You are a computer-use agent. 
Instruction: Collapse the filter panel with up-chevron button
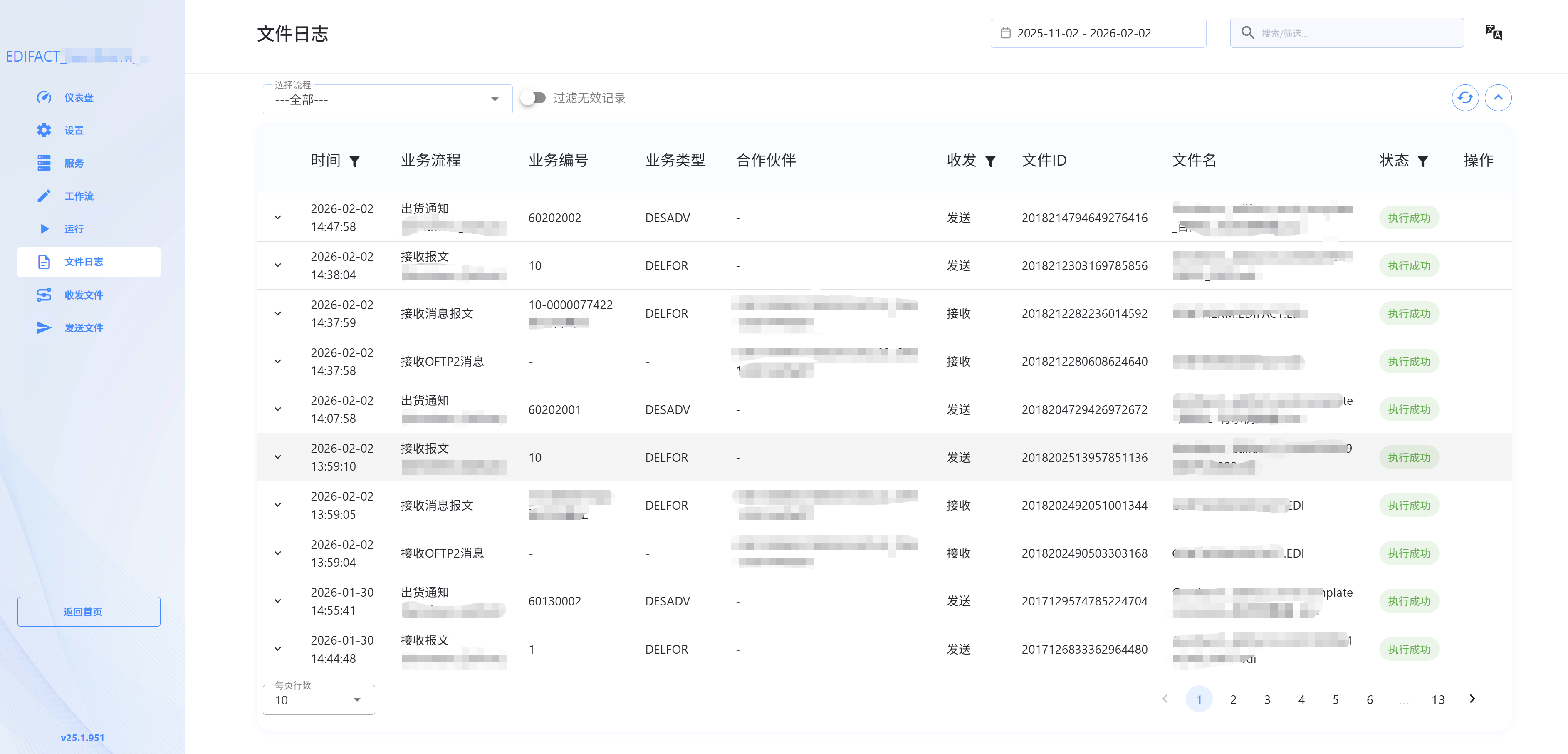[x=1498, y=97]
